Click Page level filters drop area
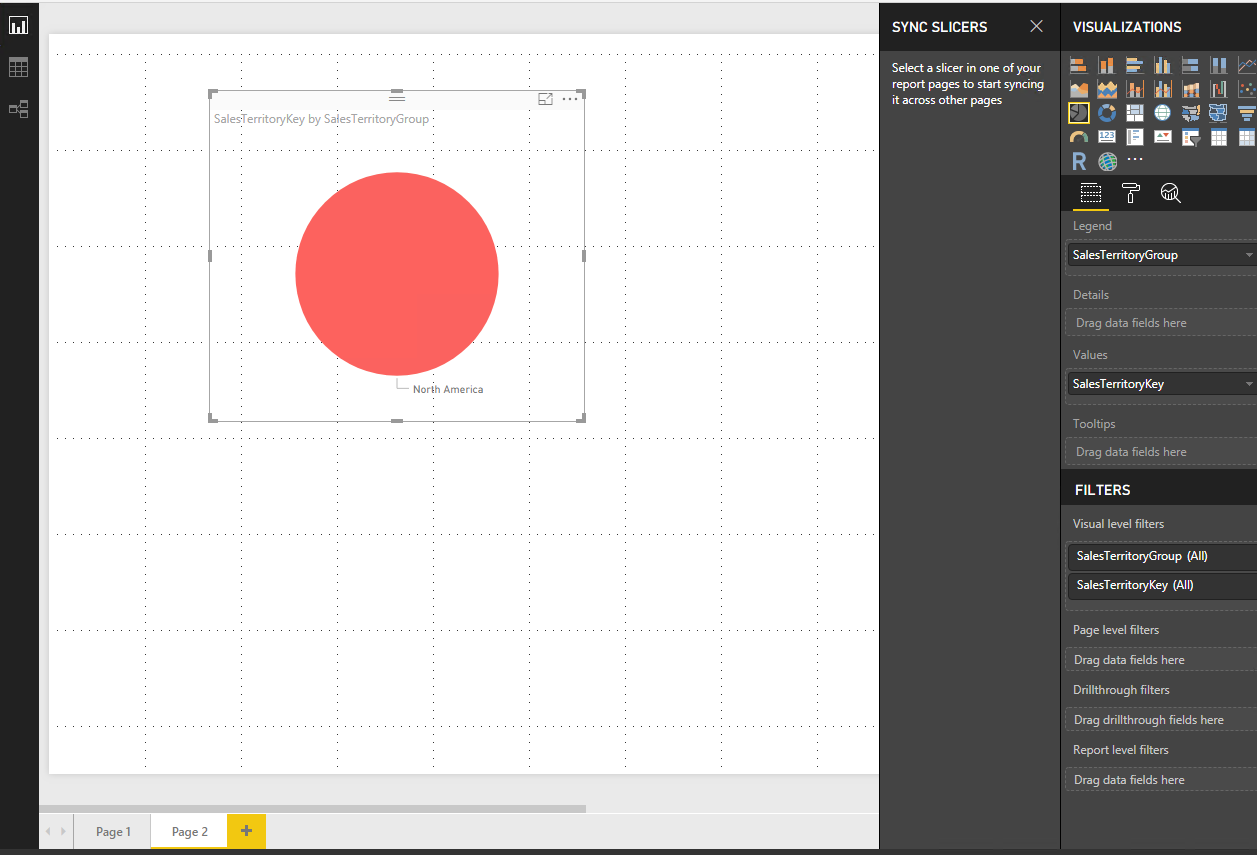Screen dimensions: 1257x855 coord(1162,660)
